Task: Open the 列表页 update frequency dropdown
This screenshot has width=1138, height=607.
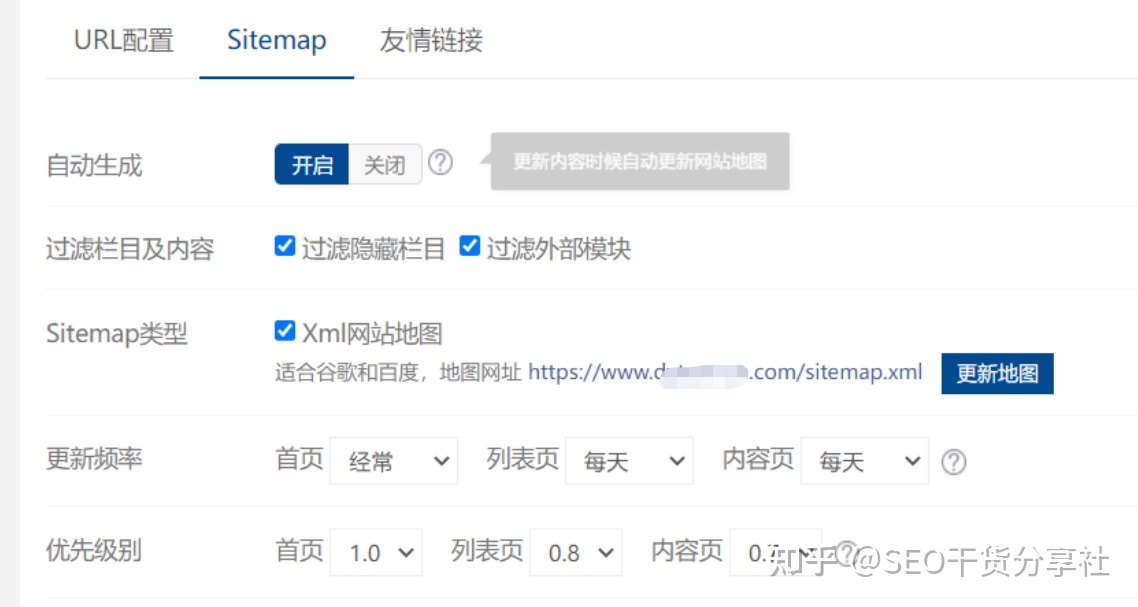Action: pyautogui.click(x=629, y=461)
